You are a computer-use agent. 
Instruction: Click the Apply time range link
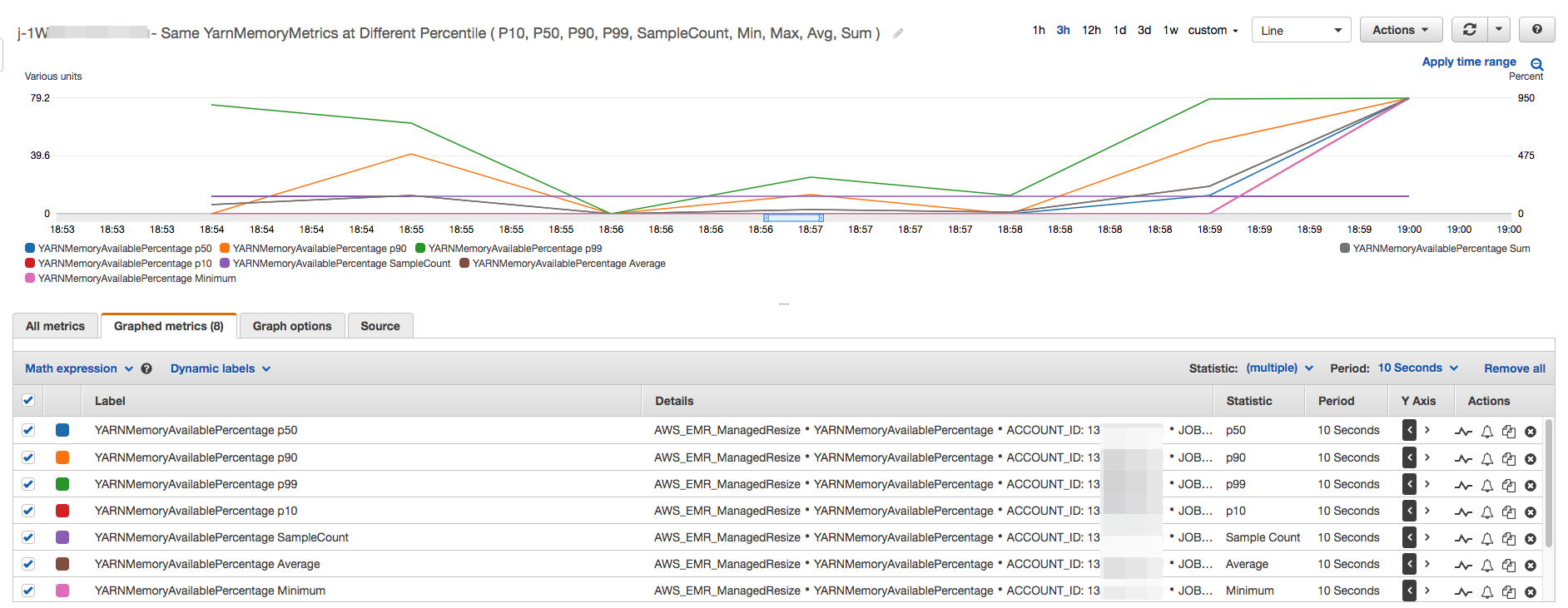[1468, 62]
